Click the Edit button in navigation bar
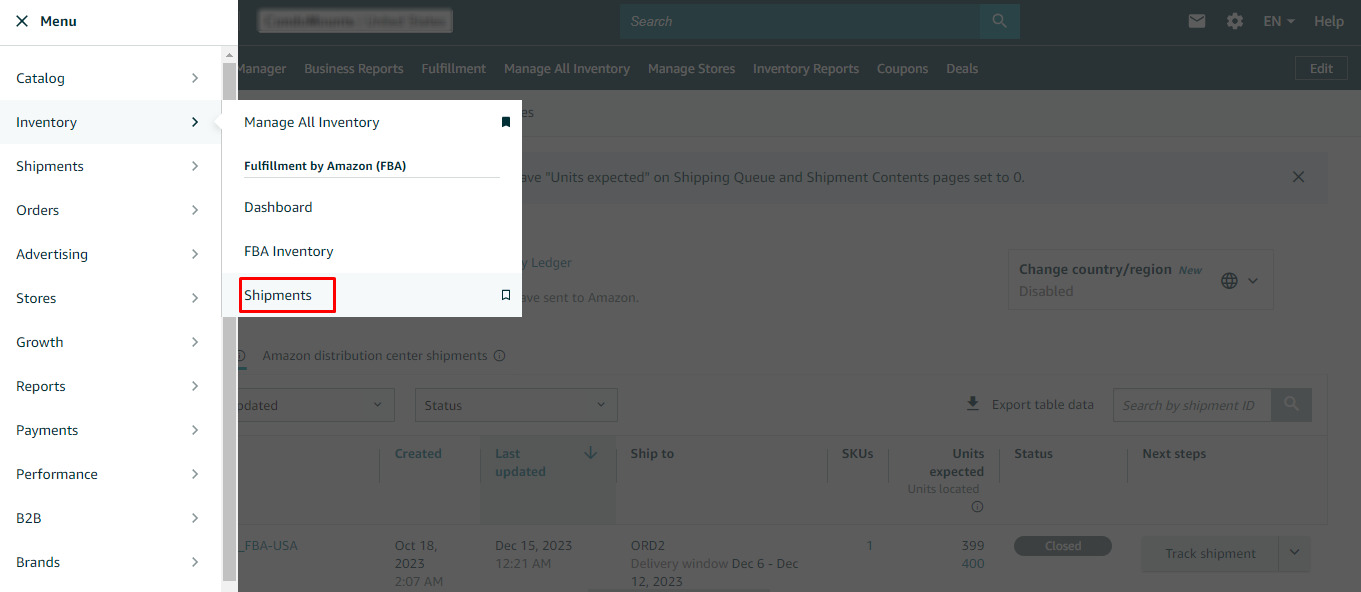This screenshot has height=592, width=1361. click(x=1321, y=68)
